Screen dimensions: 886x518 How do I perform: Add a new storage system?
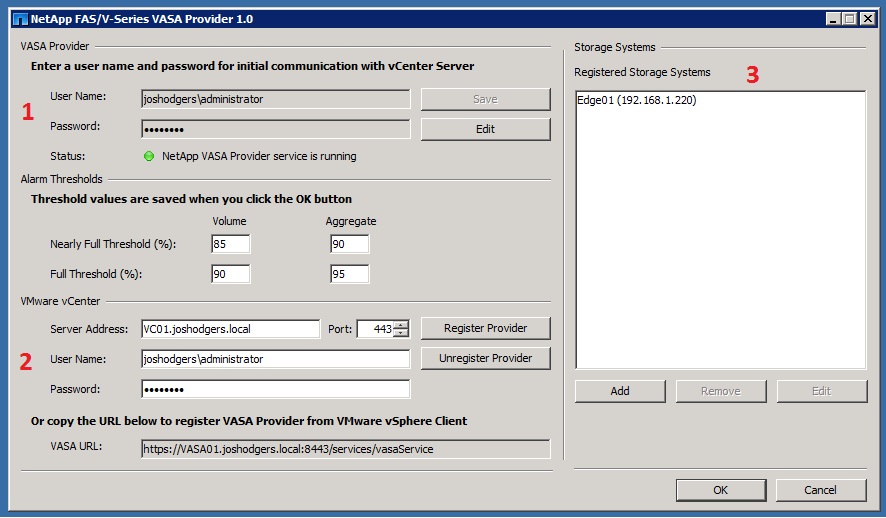tap(620, 391)
